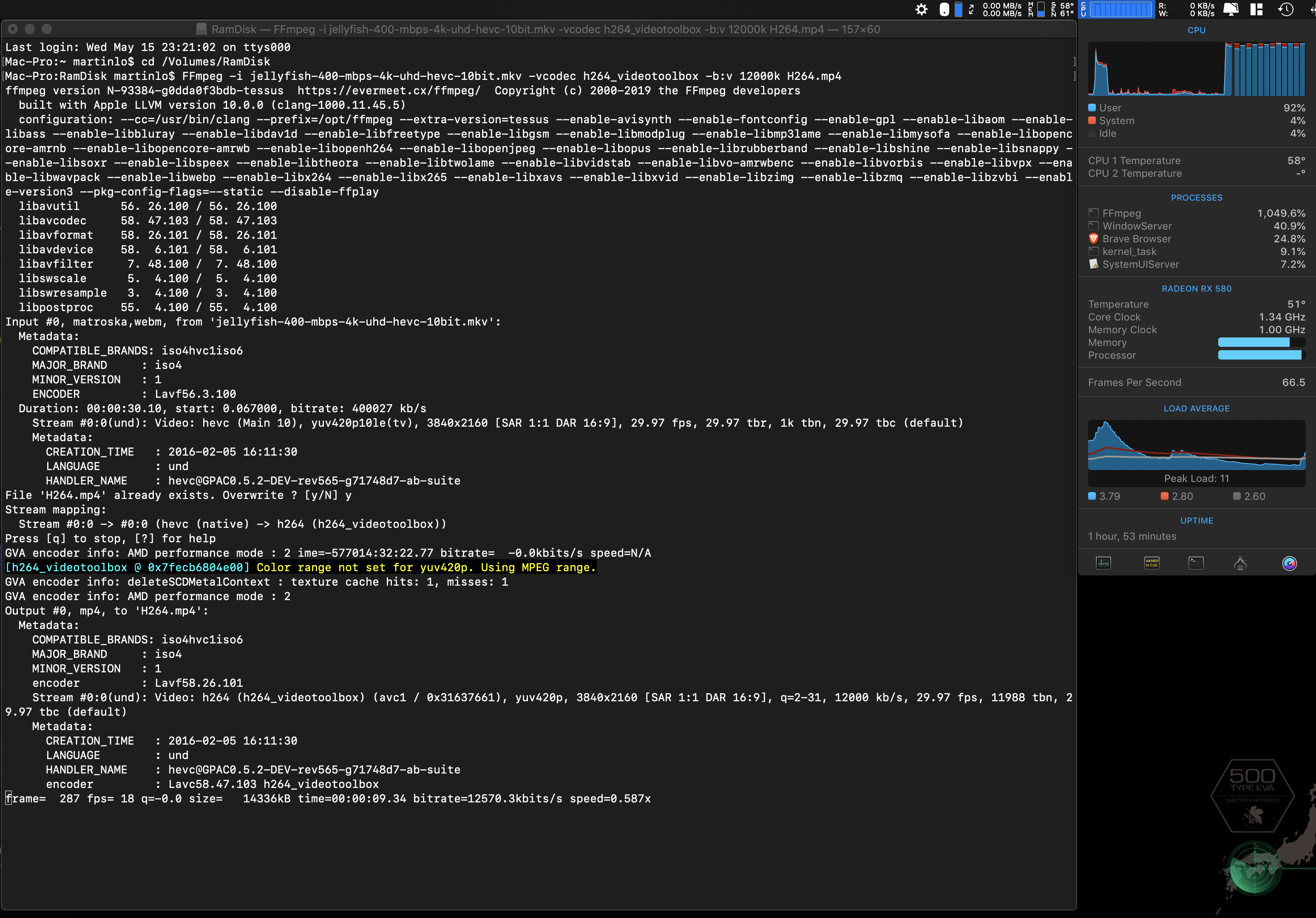Click the Load Average graph

[x=1196, y=445]
